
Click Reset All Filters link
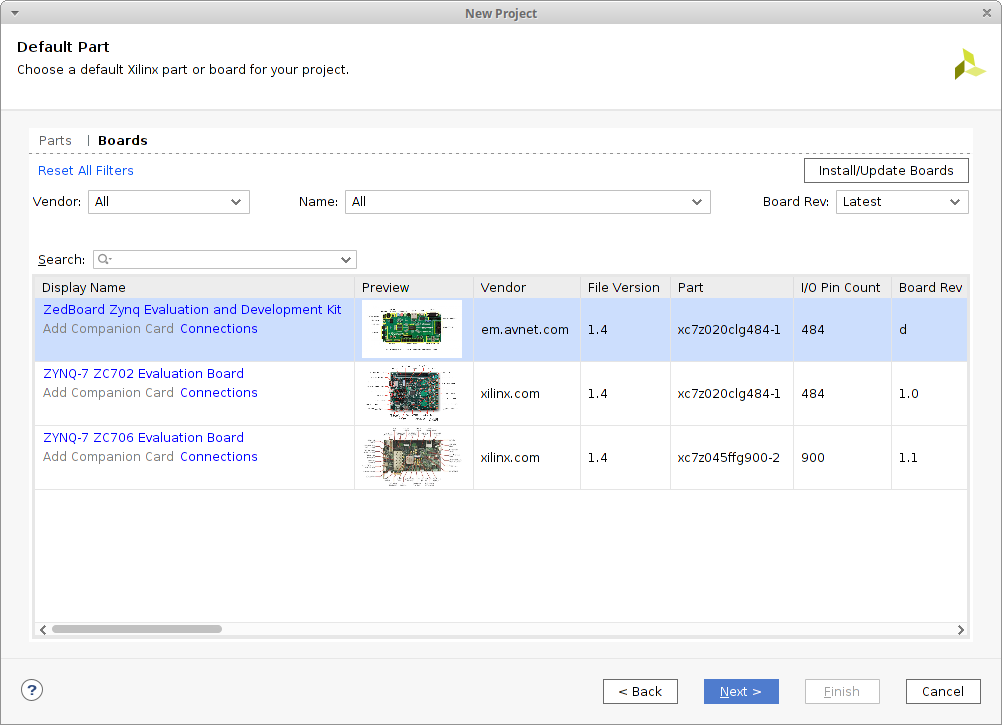(x=86, y=171)
